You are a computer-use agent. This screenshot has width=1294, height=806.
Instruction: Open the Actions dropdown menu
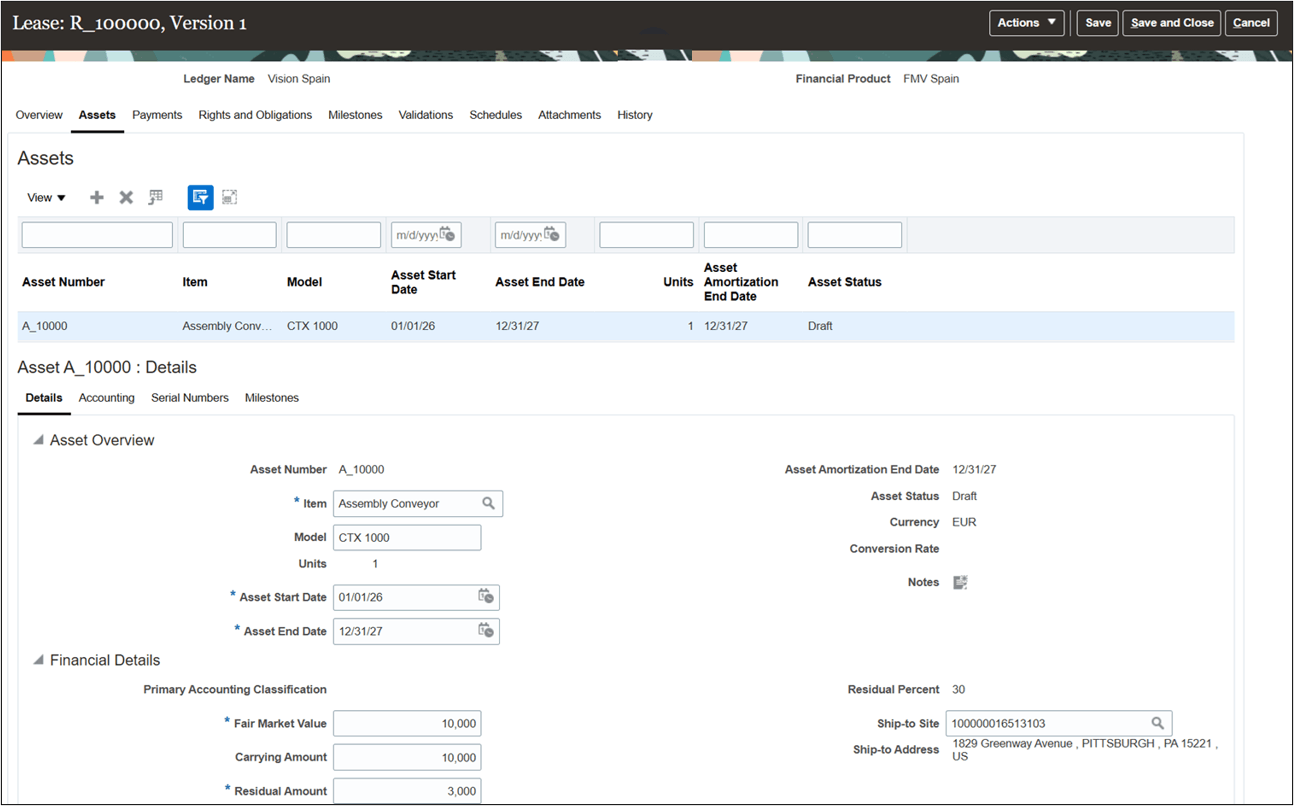tap(1026, 22)
